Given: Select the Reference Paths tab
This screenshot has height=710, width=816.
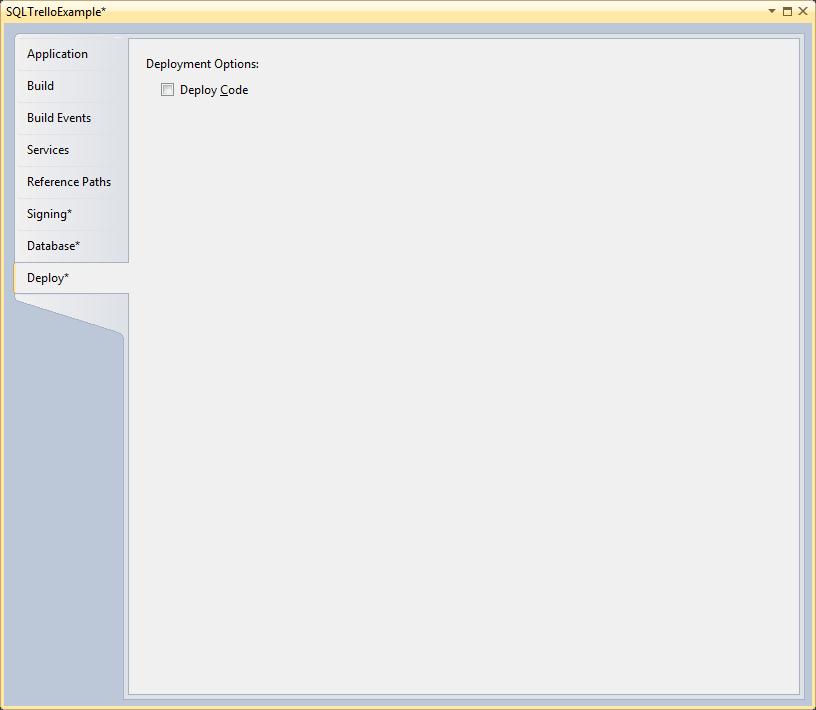Looking at the screenshot, I should click(71, 182).
